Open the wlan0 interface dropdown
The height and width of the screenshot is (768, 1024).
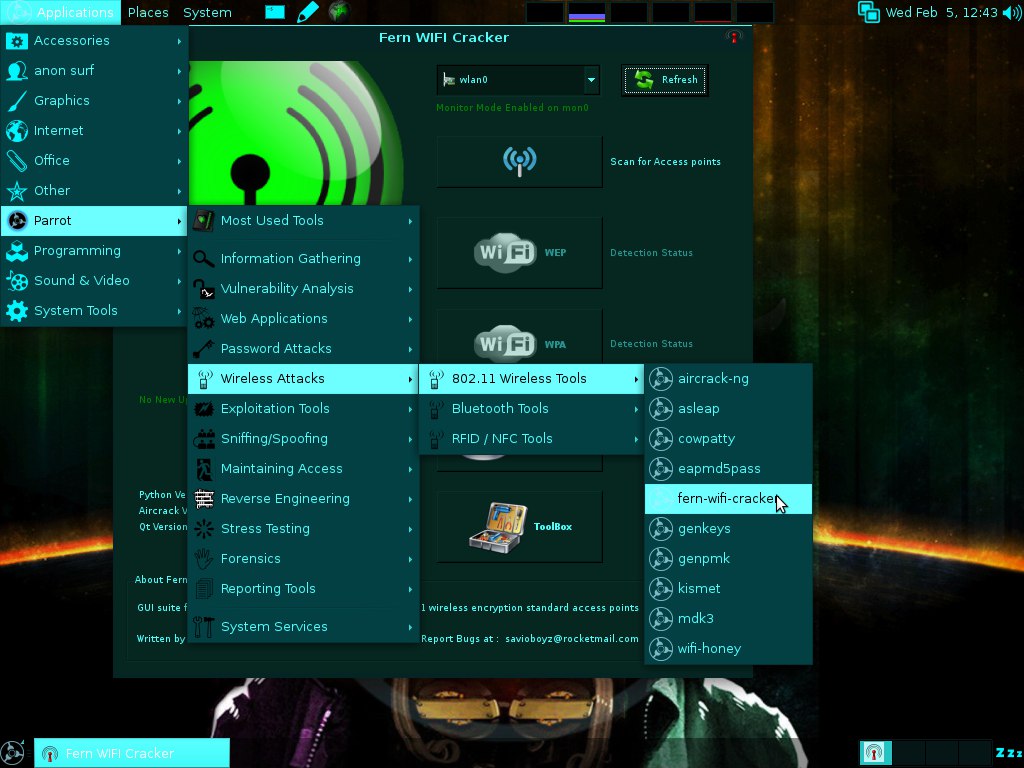coord(518,80)
